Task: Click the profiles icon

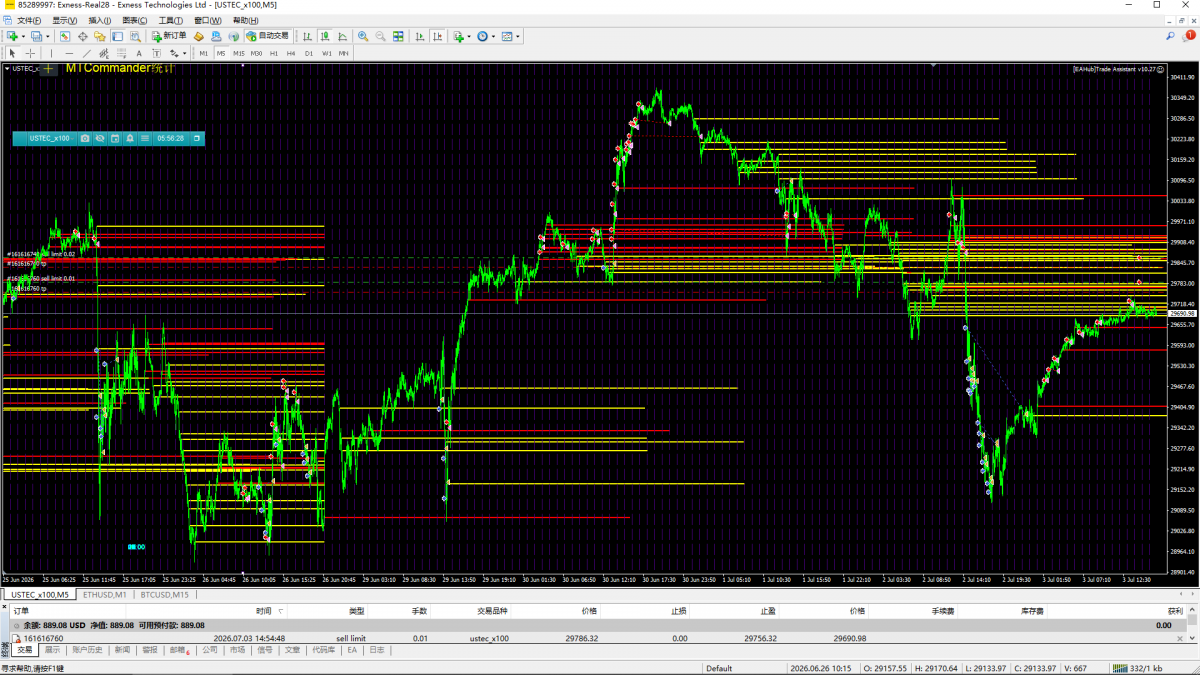Action: [x=36, y=36]
